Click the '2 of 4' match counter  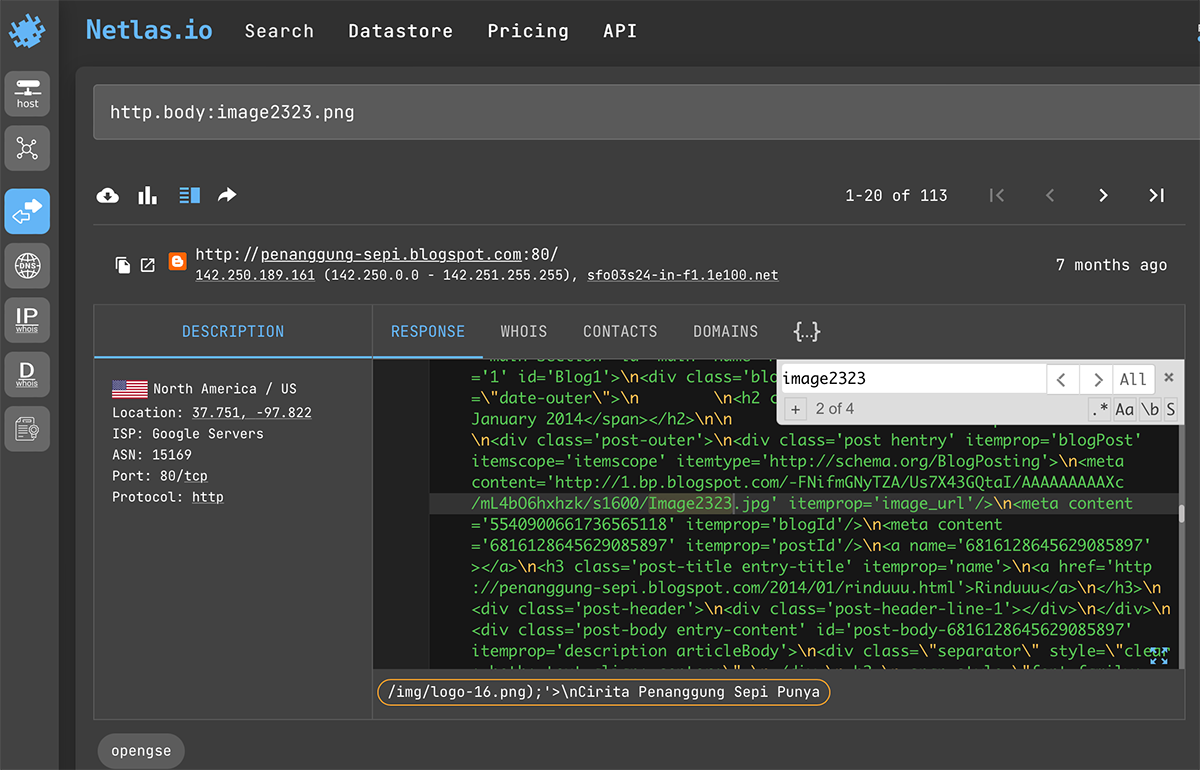[835, 408]
